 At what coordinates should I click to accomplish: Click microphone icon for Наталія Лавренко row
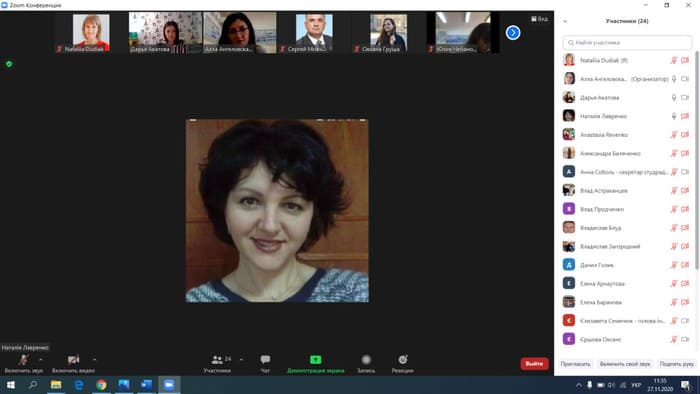tap(674, 116)
